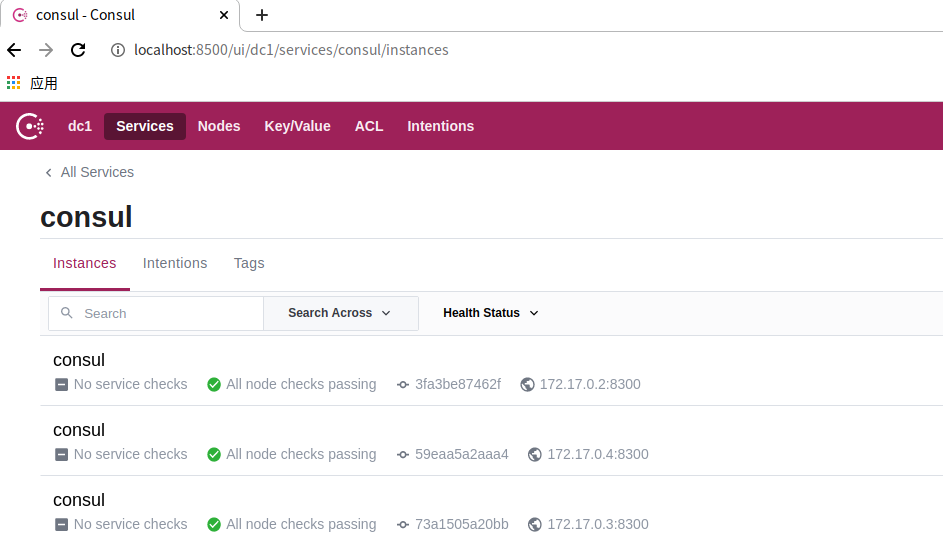This screenshot has width=943, height=539.
Task: Click address 172.17.0.3:8300
Action: coord(598,525)
